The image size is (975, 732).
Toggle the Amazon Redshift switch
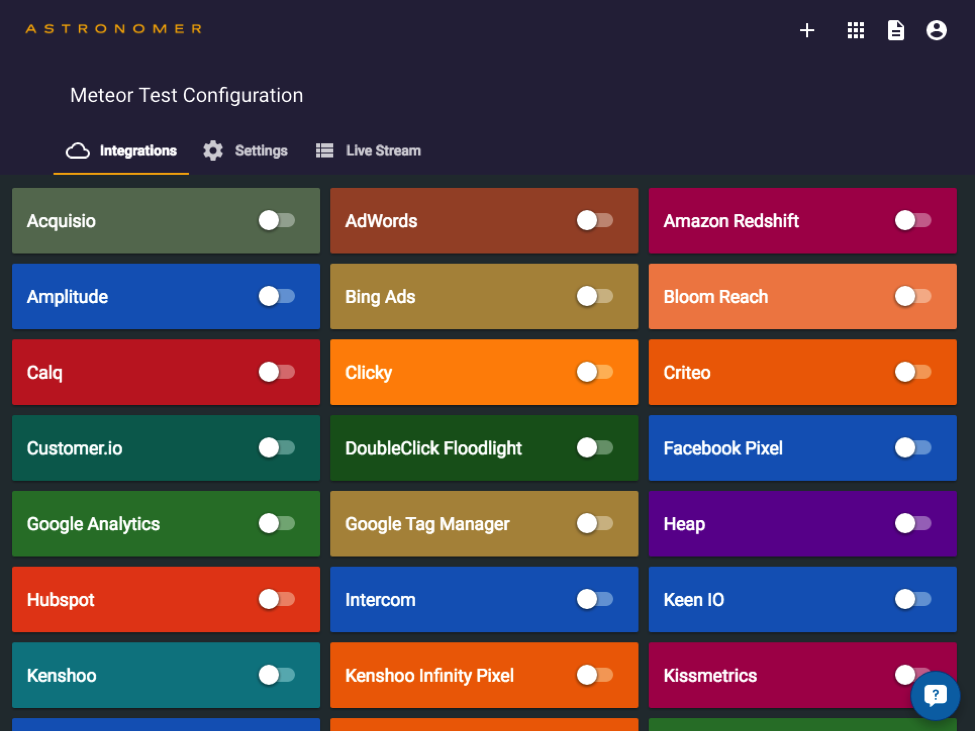click(913, 220)
